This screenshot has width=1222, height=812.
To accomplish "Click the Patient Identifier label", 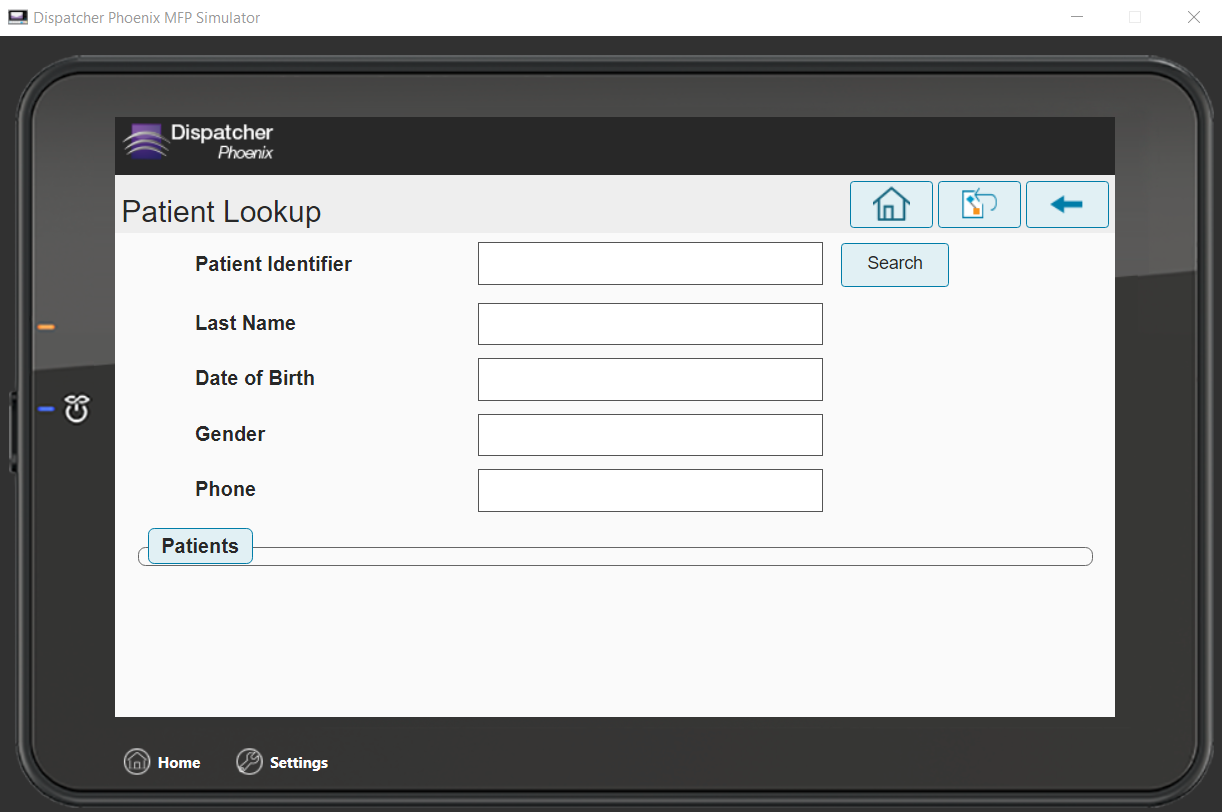I will point(273,264).
